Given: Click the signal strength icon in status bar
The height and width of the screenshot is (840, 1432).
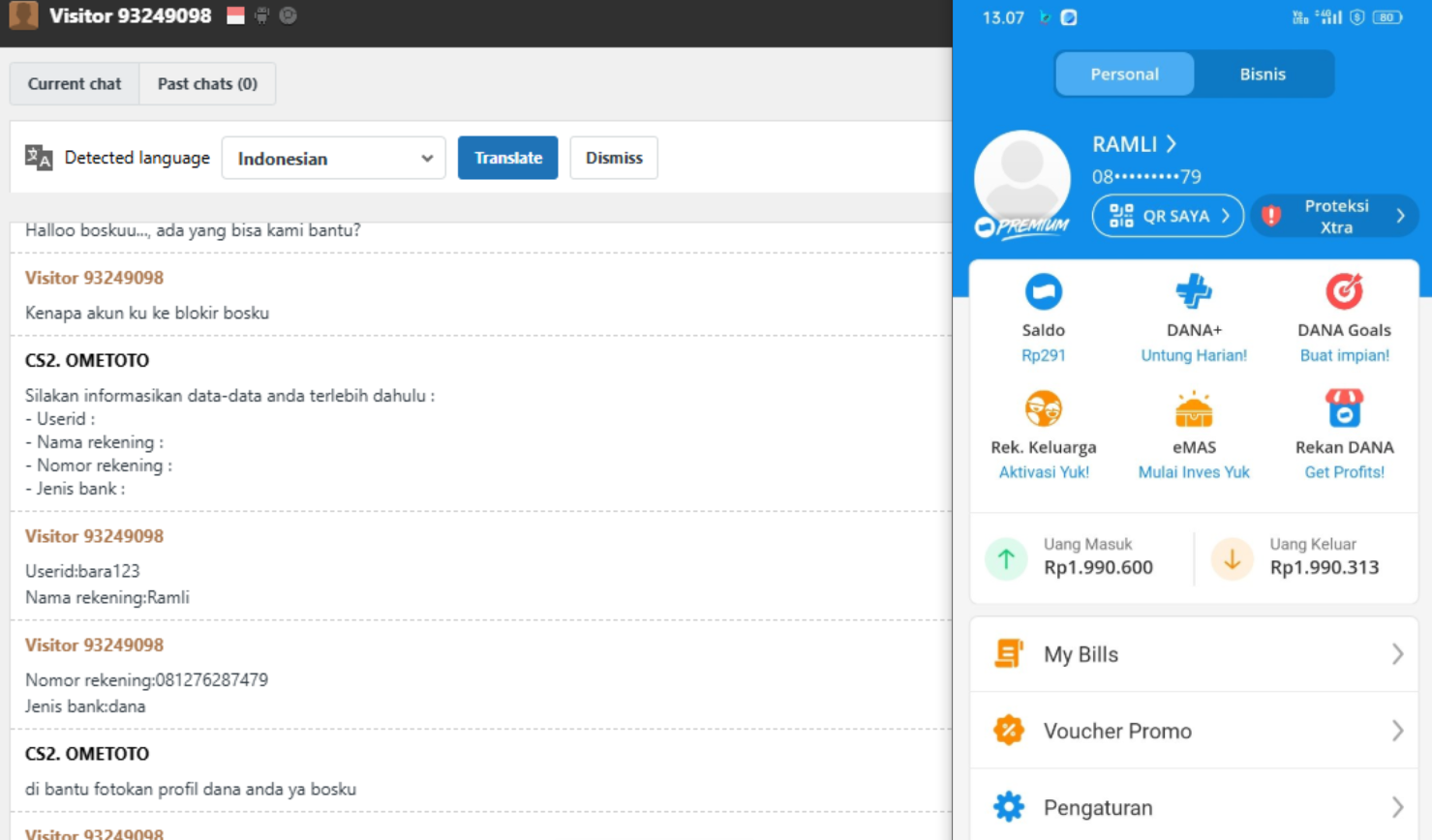Looking at the screenshot, I should (x=1329, y=17).
